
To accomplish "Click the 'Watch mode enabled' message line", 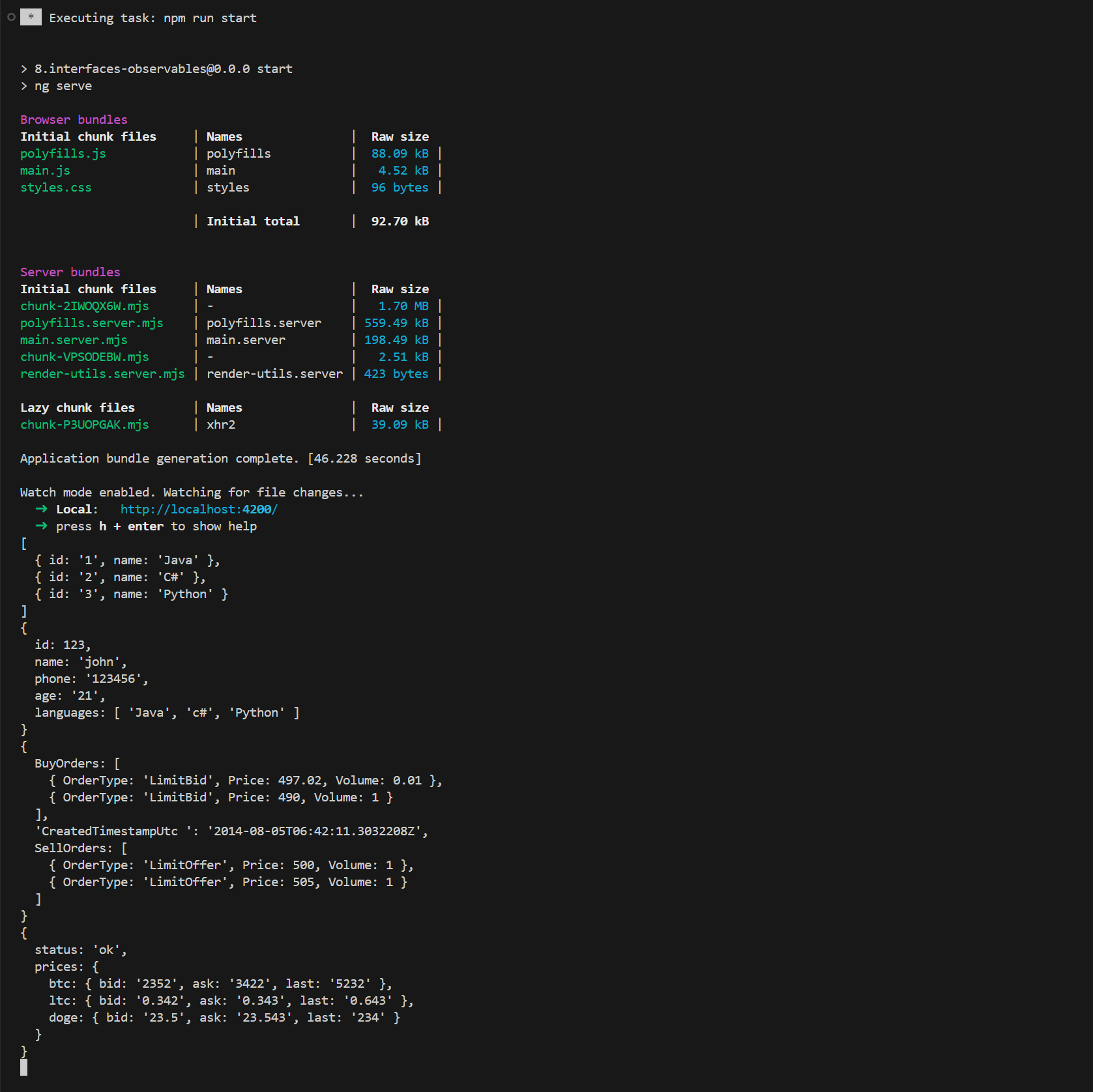I will click(192, 493).
